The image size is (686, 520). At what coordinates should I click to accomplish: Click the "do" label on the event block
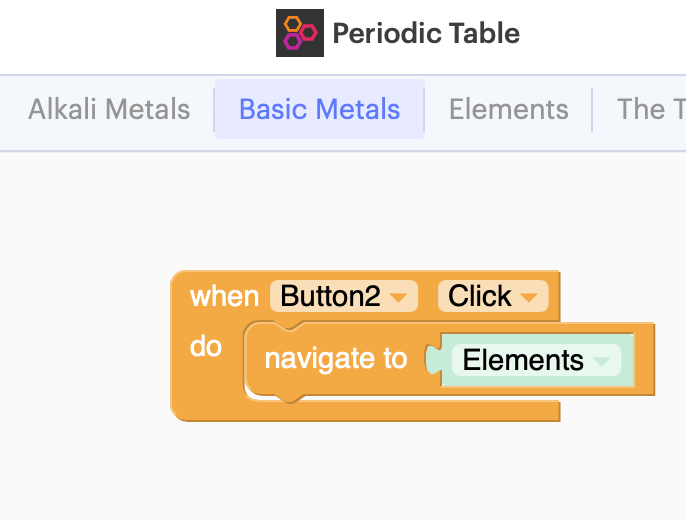(x=205, y=347)
